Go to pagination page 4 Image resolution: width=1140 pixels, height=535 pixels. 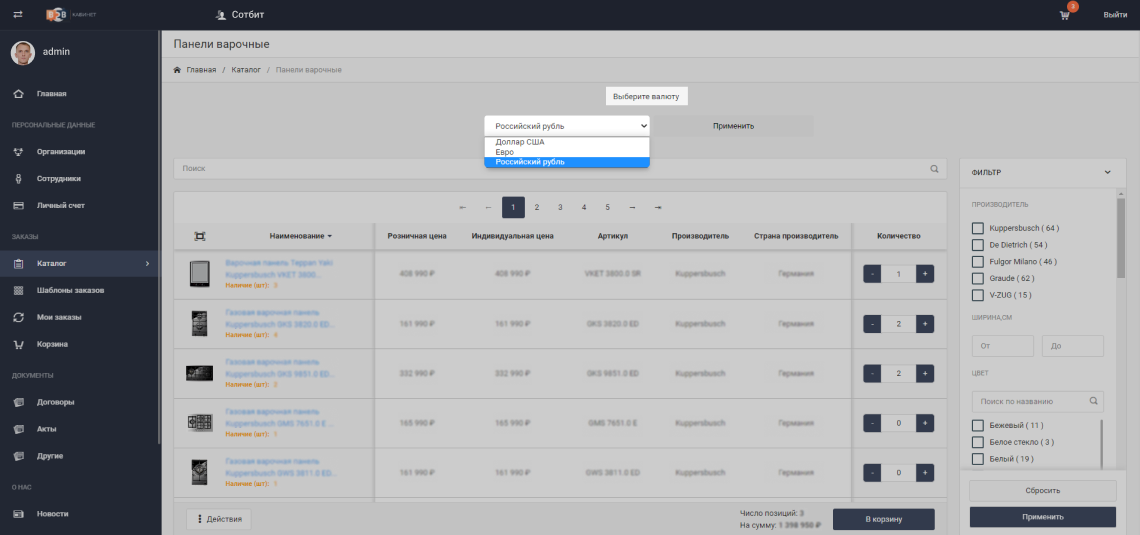[584, 207]
